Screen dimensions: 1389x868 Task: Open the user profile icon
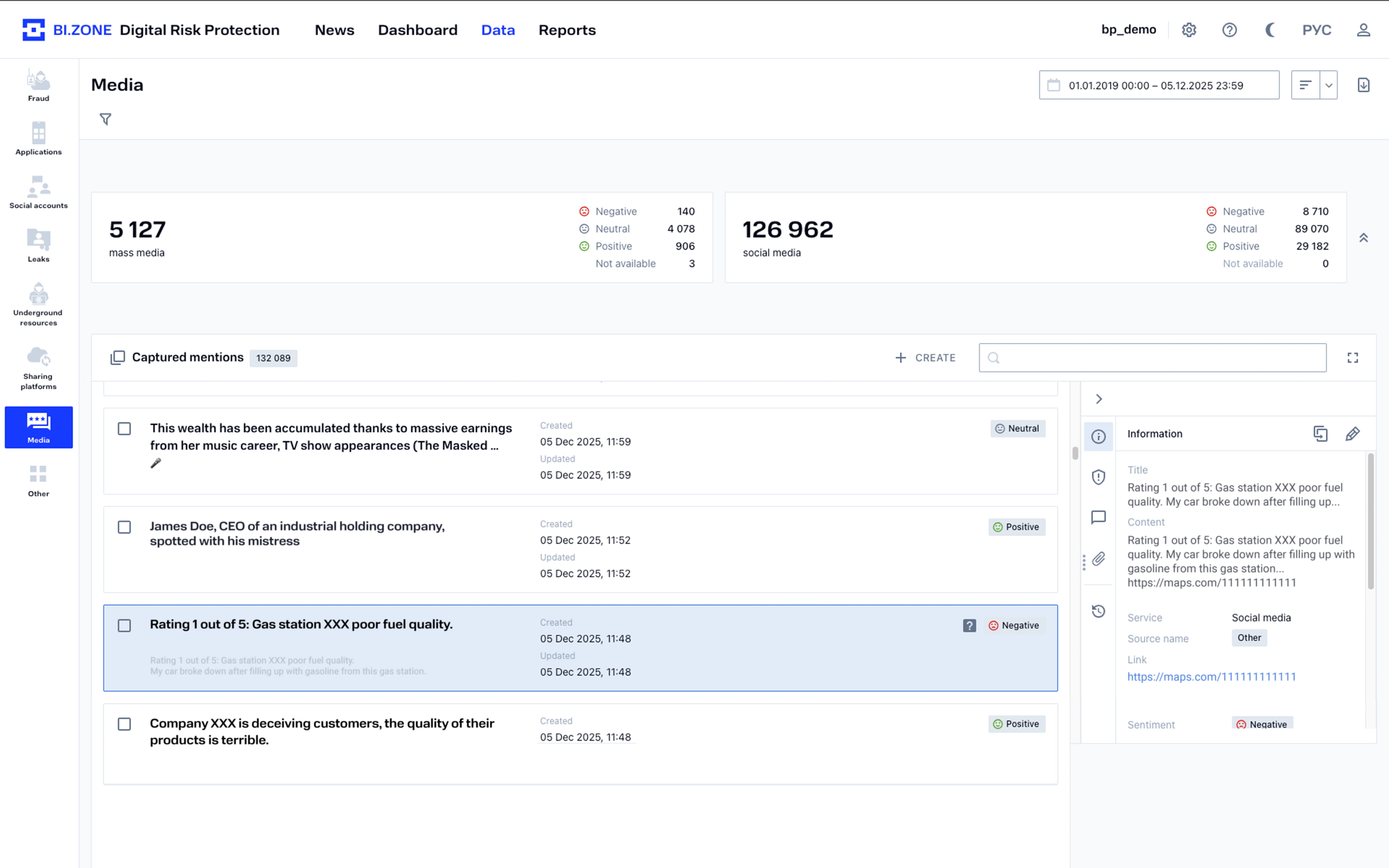pos(1363,30)
